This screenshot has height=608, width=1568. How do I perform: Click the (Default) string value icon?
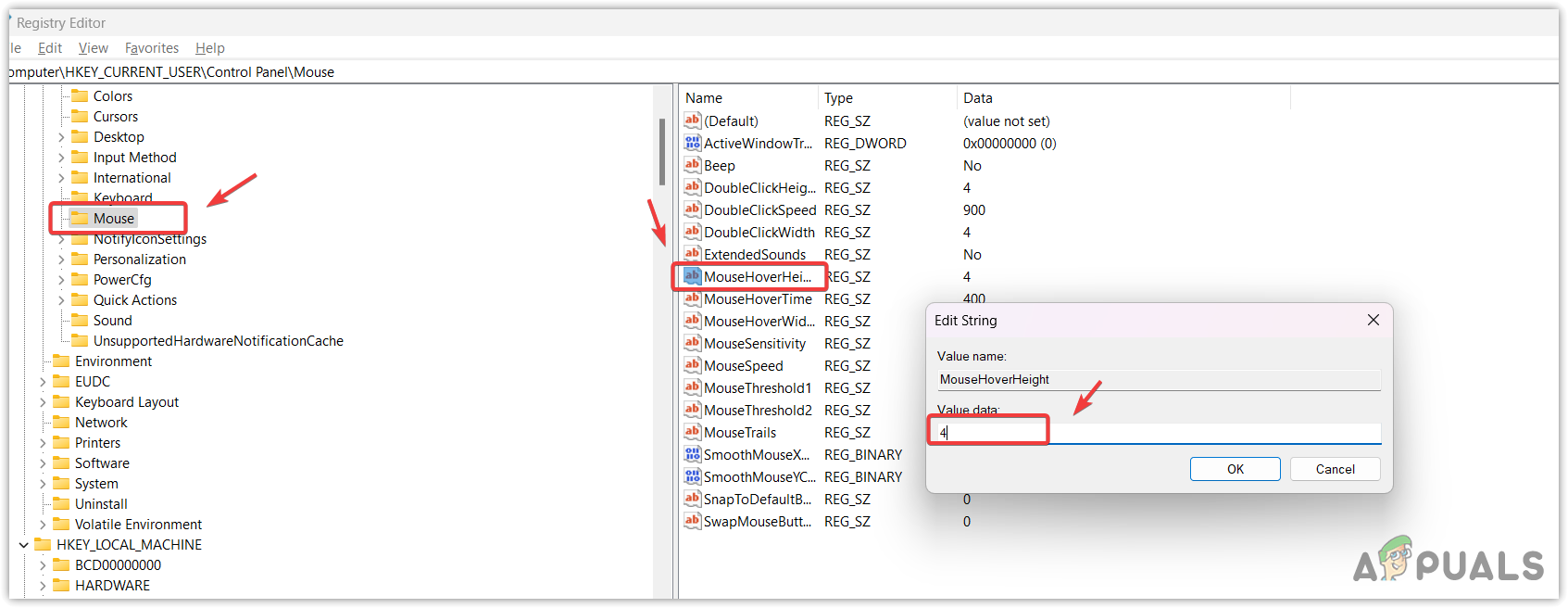(x=692, y=120)
